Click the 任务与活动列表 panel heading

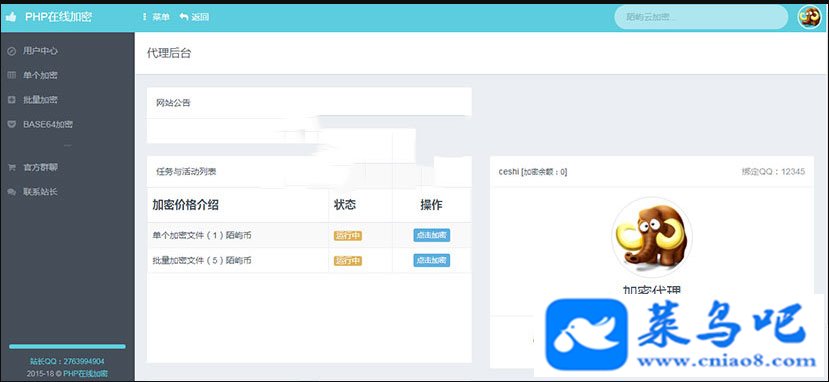click(x=186, y=172)
